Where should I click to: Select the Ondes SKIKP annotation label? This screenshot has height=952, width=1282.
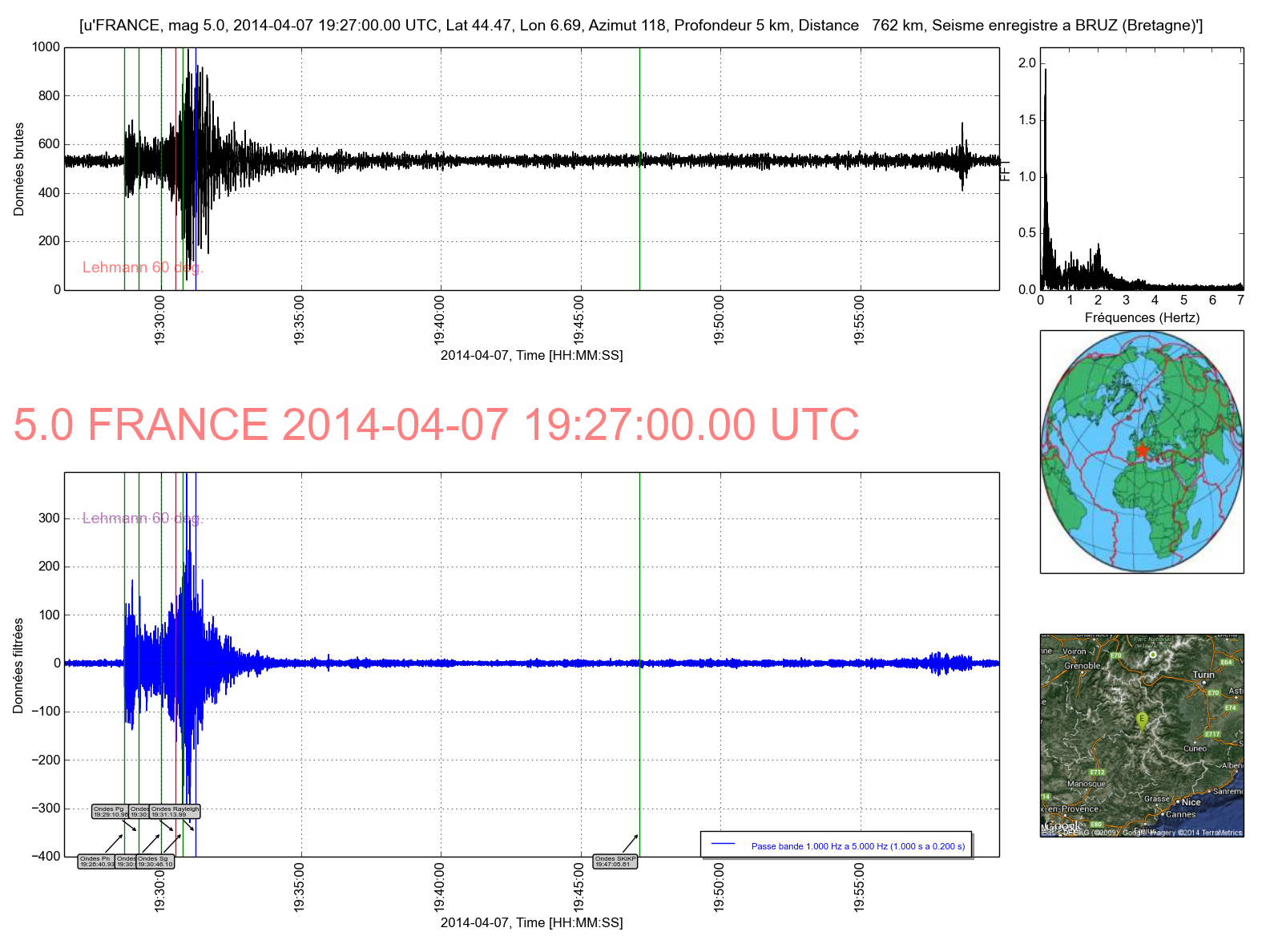615,861
